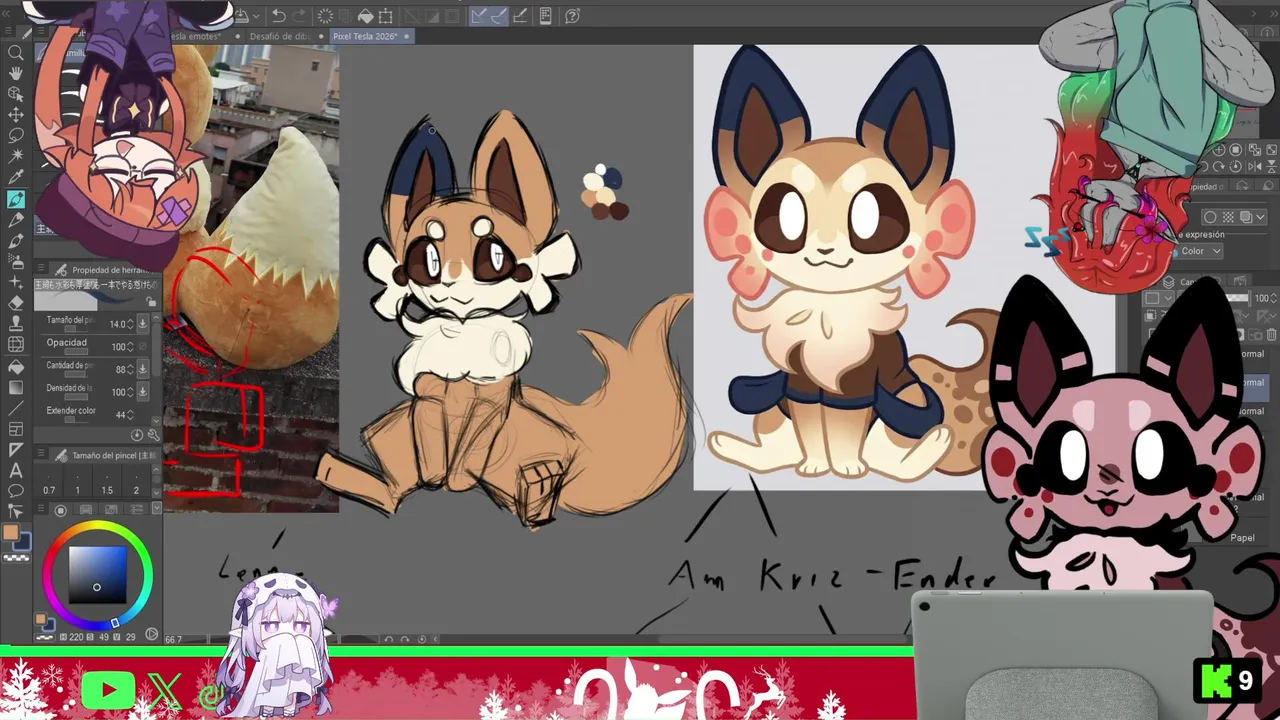Switch to the Tesla emotes tab
This screenshot has width=1280, height=720.
(x=195, y=36)
